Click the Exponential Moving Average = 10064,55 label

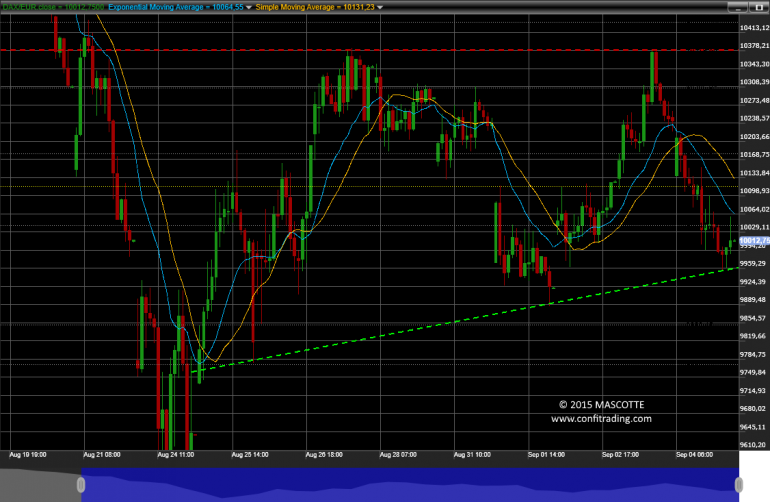tap(176, 7)
